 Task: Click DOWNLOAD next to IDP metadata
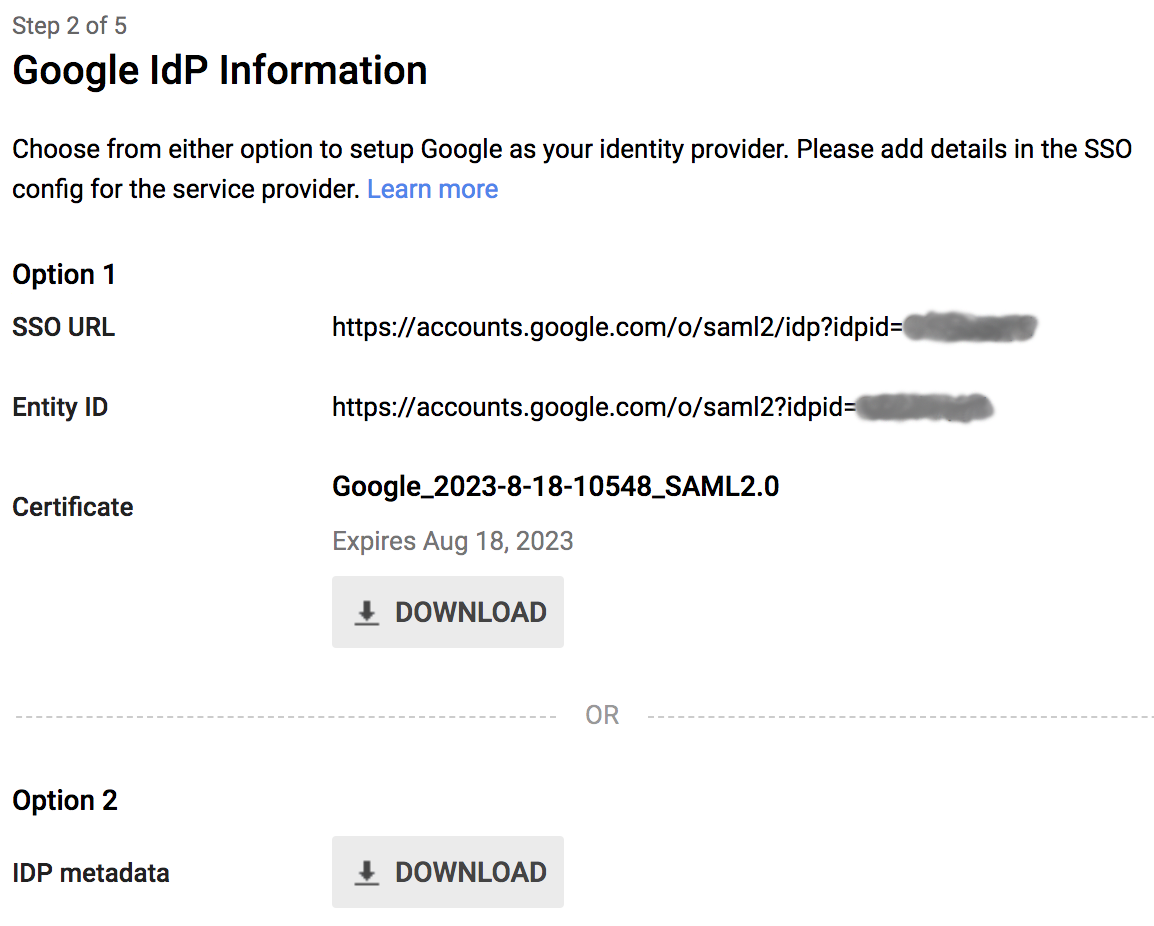(447, 871)
